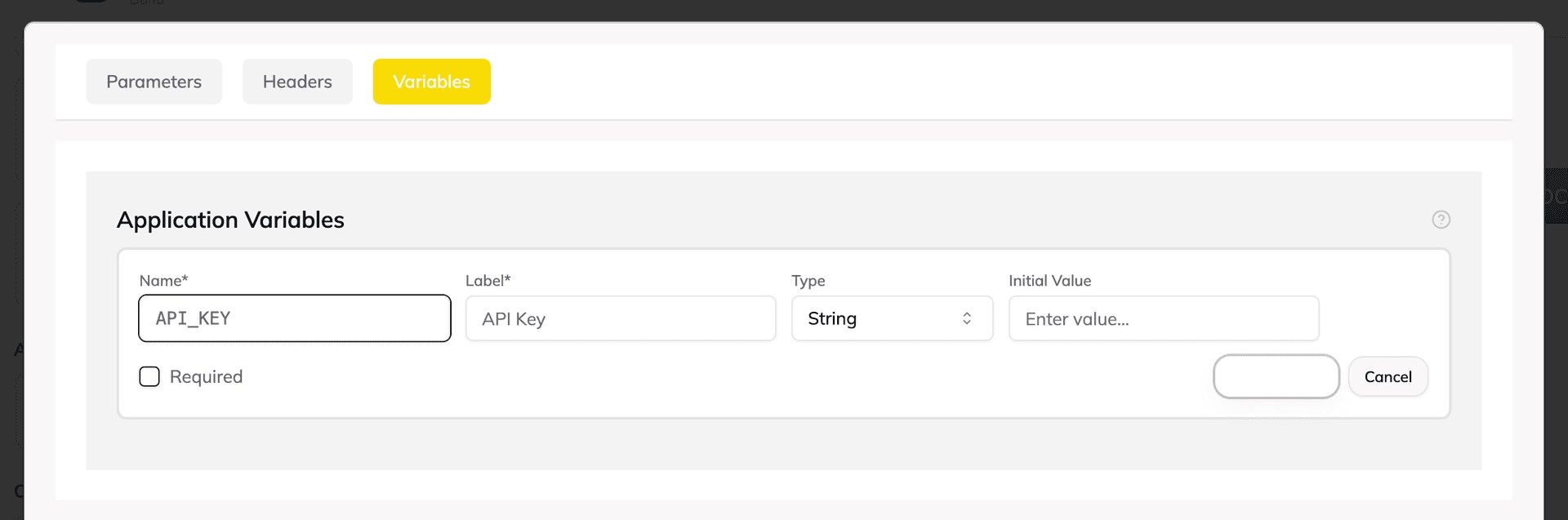Click the blank button beside Cancel
Image resolution: width=1568 pixels, height=520 pixels.
tap(1276, 376)
